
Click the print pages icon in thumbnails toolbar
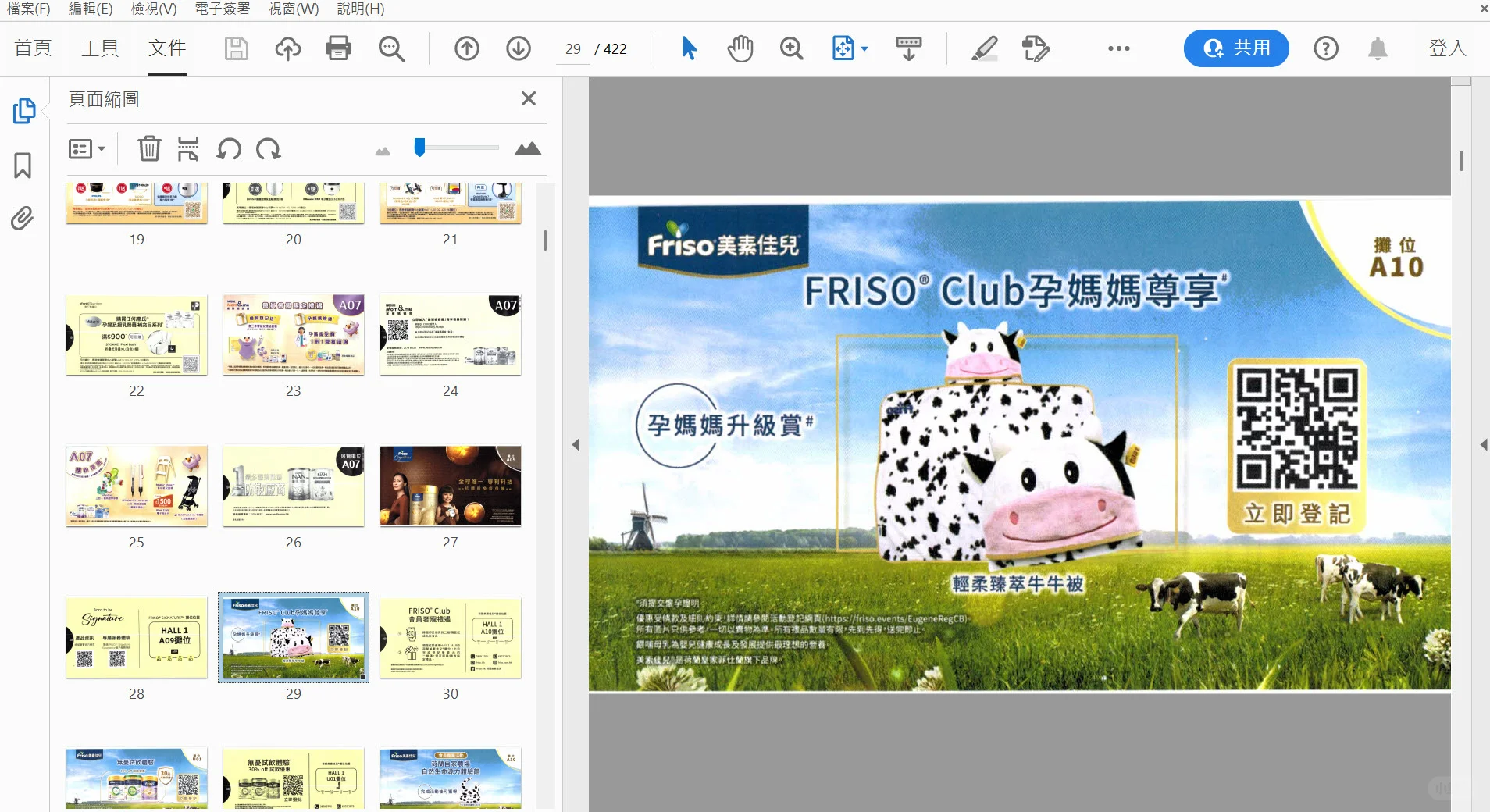click(x=188, y=148)
